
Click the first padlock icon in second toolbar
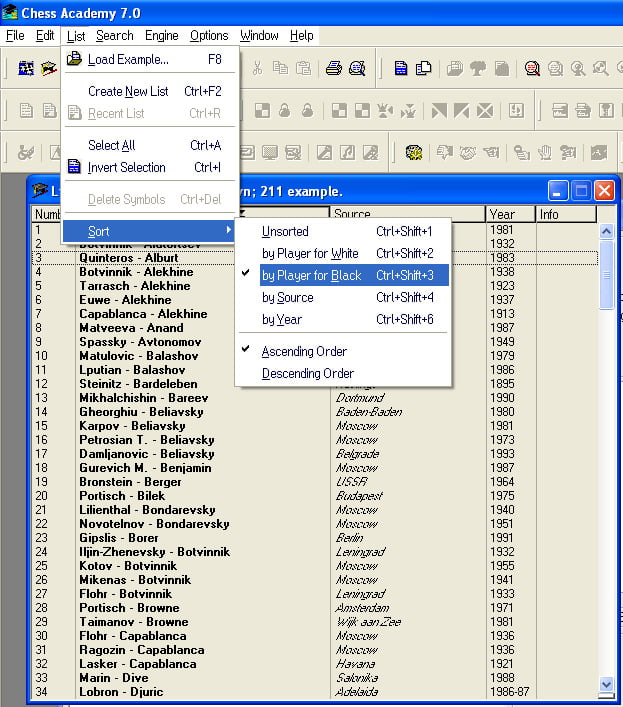pos(284,110)
